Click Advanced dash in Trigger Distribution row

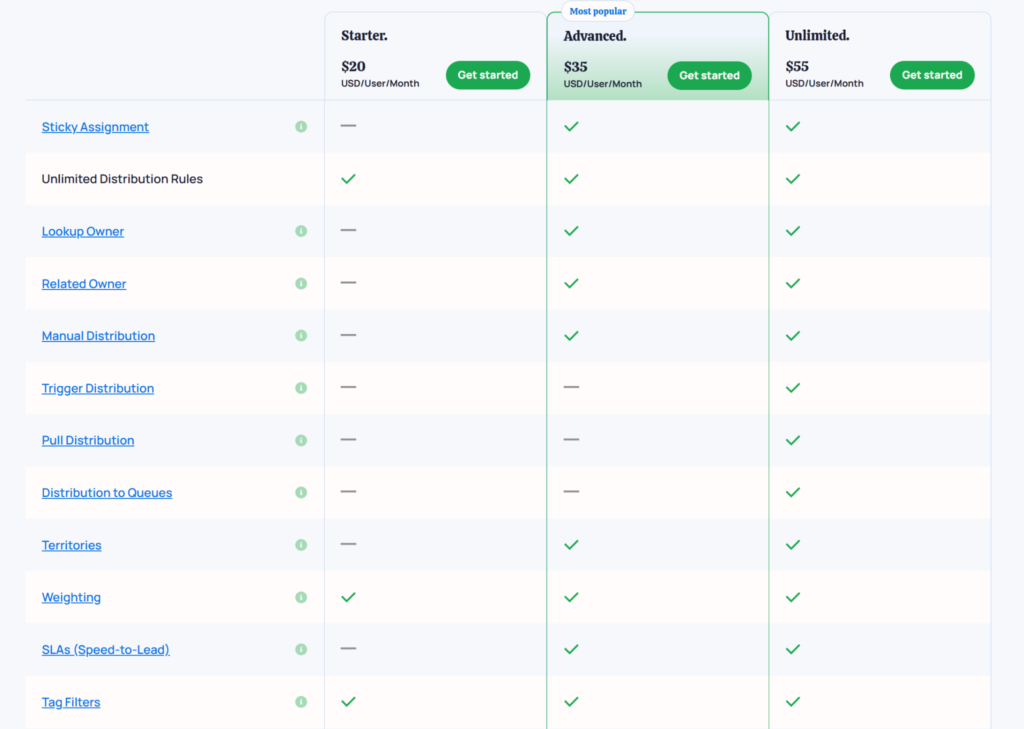click(571, 387)
